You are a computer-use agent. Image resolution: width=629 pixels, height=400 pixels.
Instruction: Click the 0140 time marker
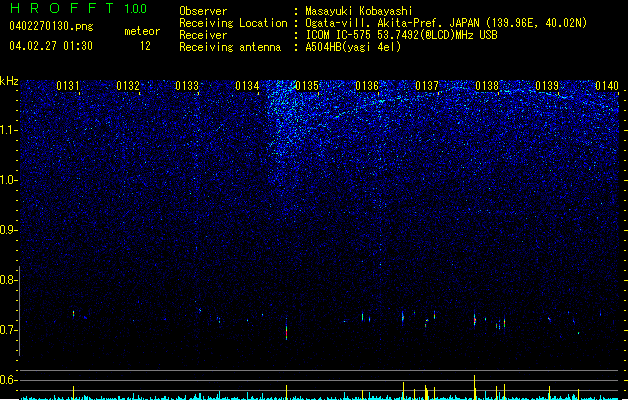(607, 86)
